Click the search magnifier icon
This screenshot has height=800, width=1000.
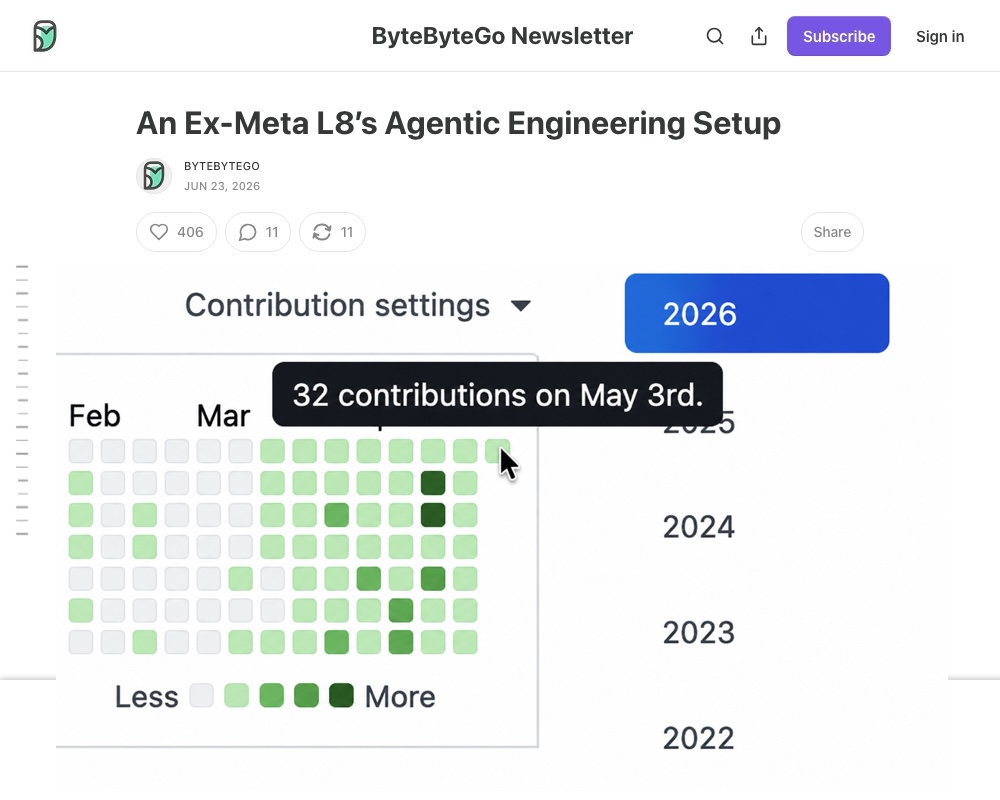point(715,36)
